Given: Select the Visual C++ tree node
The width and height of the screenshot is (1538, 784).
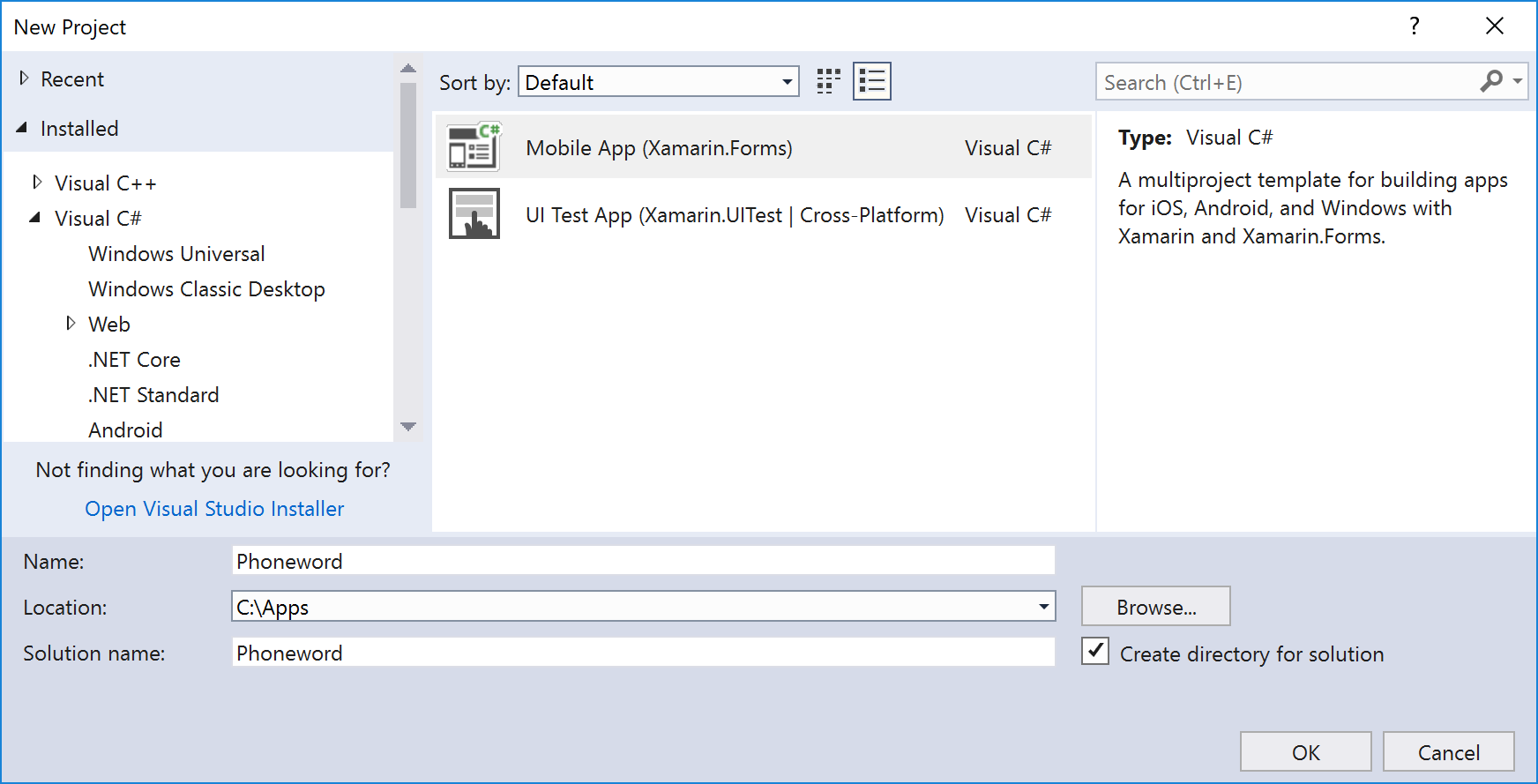Looking at the screenshot, I should click(x=106, y=183).
